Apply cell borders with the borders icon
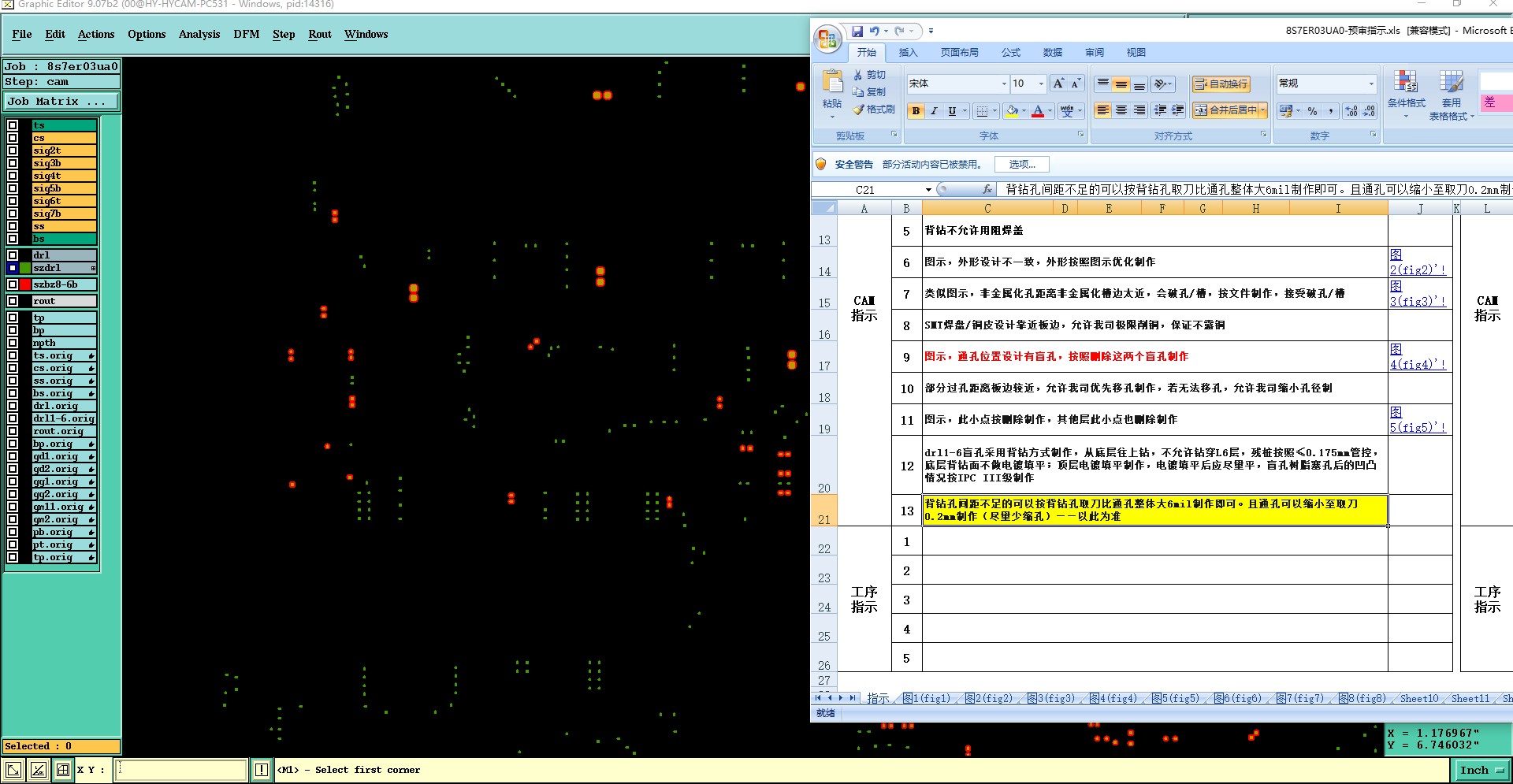 (982, 111)
